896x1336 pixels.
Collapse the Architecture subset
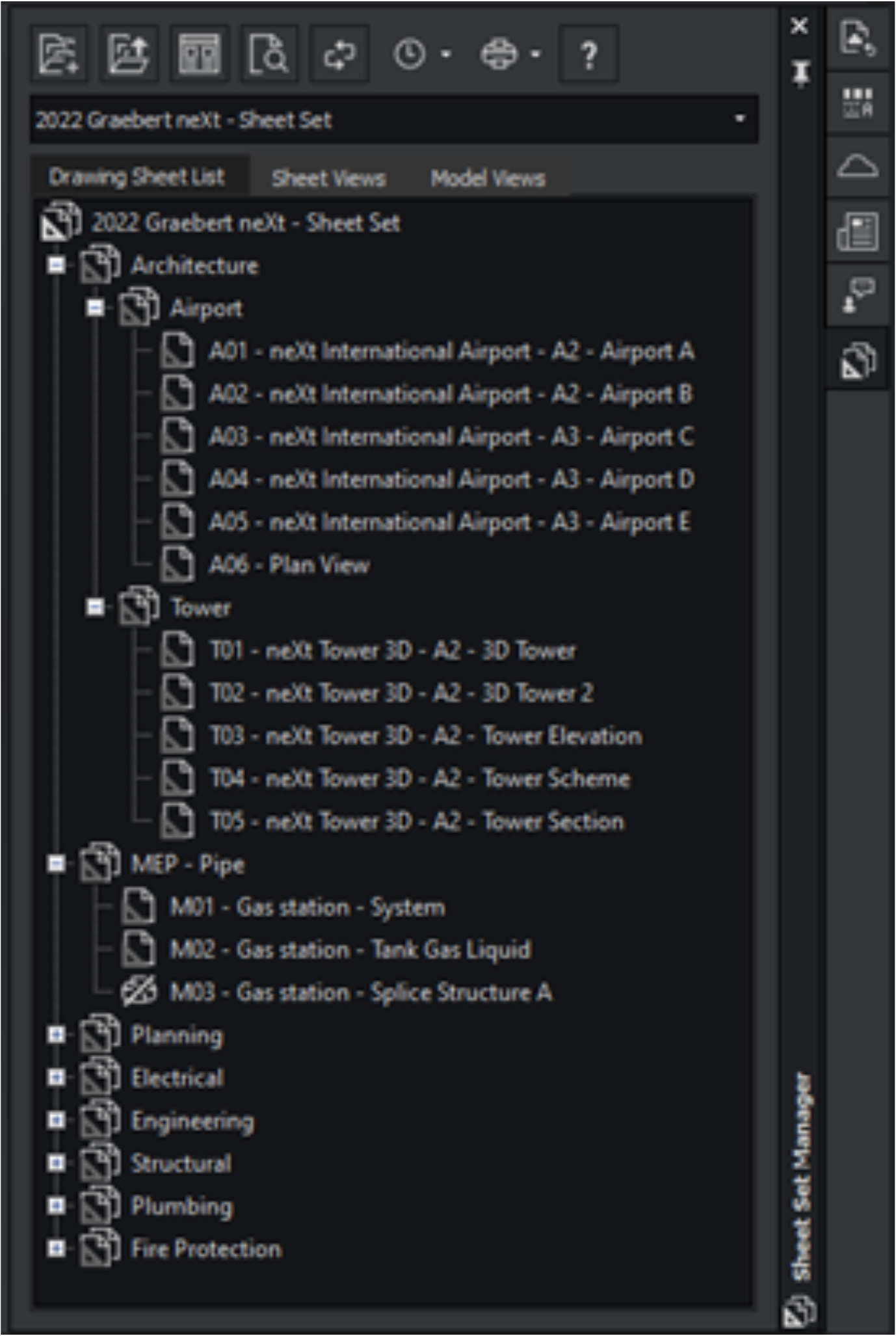57,265
